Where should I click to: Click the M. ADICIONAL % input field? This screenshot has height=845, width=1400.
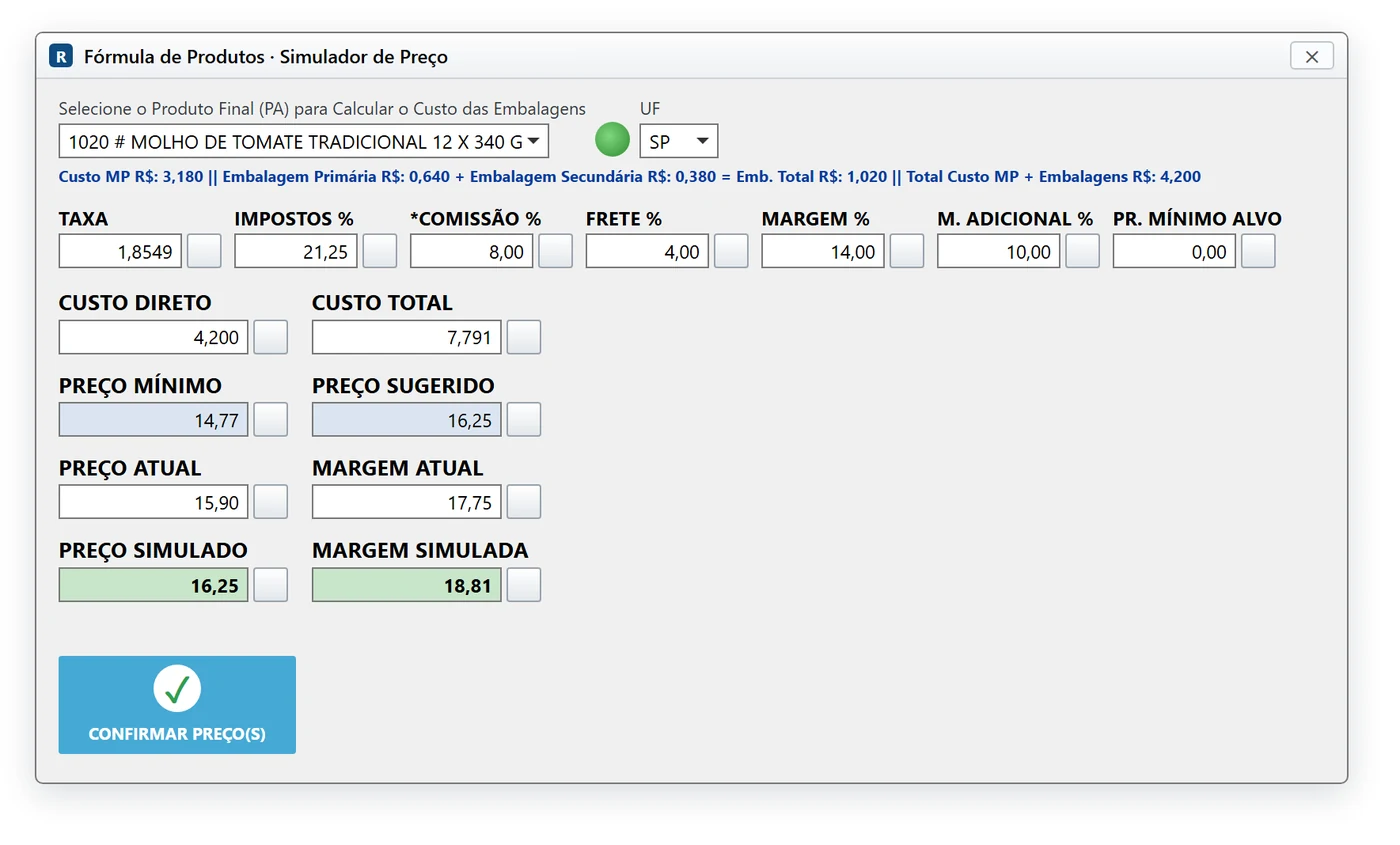coord(998,252)
